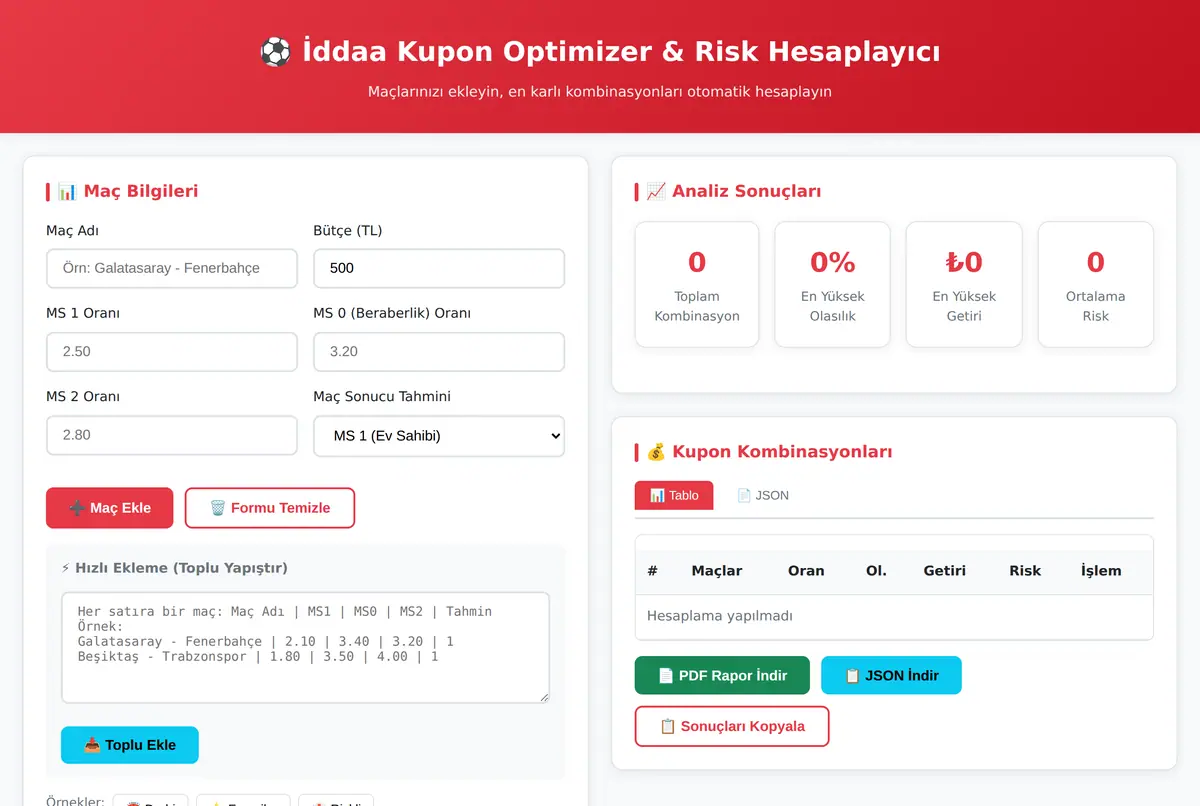Click the Formu Temizle button
1200x806 pixels.
[x=270, y=508]
